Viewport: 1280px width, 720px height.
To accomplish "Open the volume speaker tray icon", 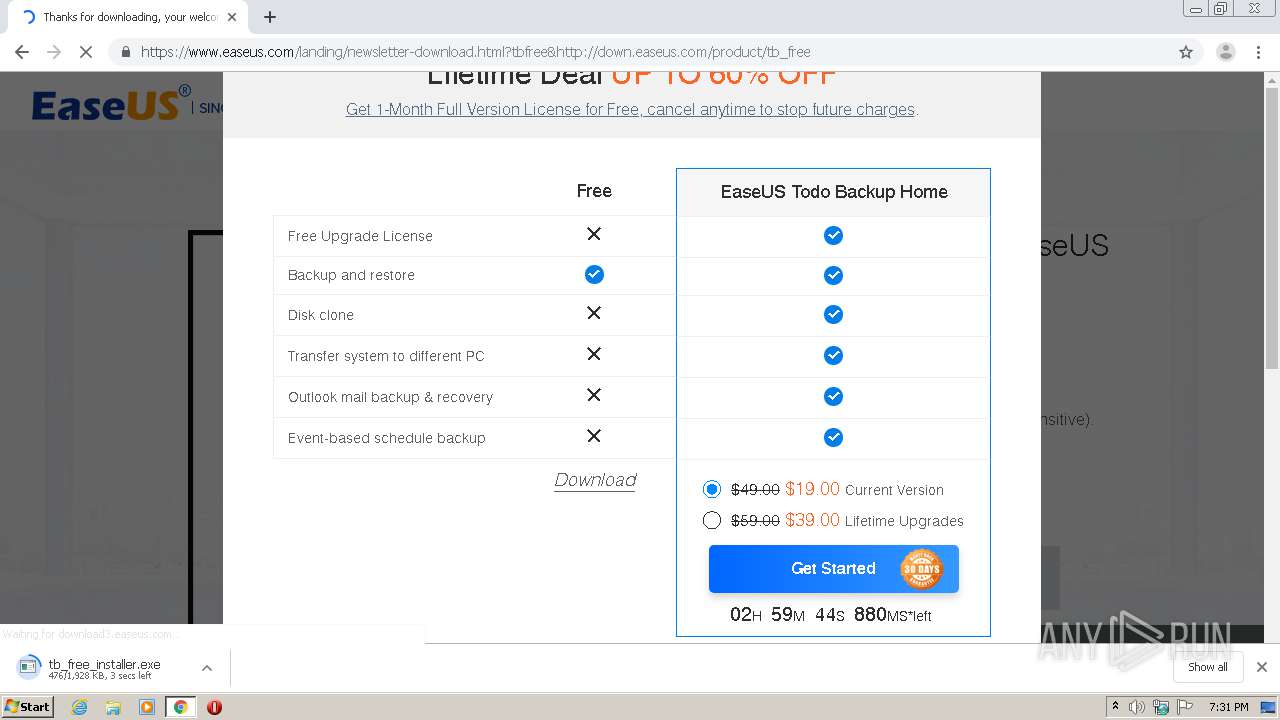I will 1137,707.
